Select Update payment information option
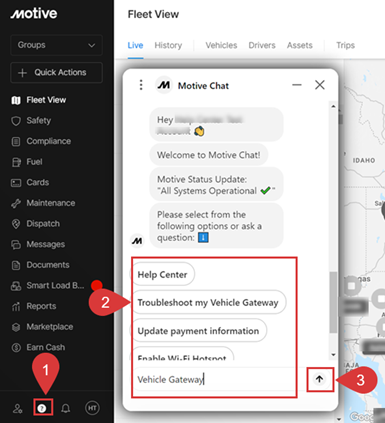385x423 pixels. (x=198, y=331)
